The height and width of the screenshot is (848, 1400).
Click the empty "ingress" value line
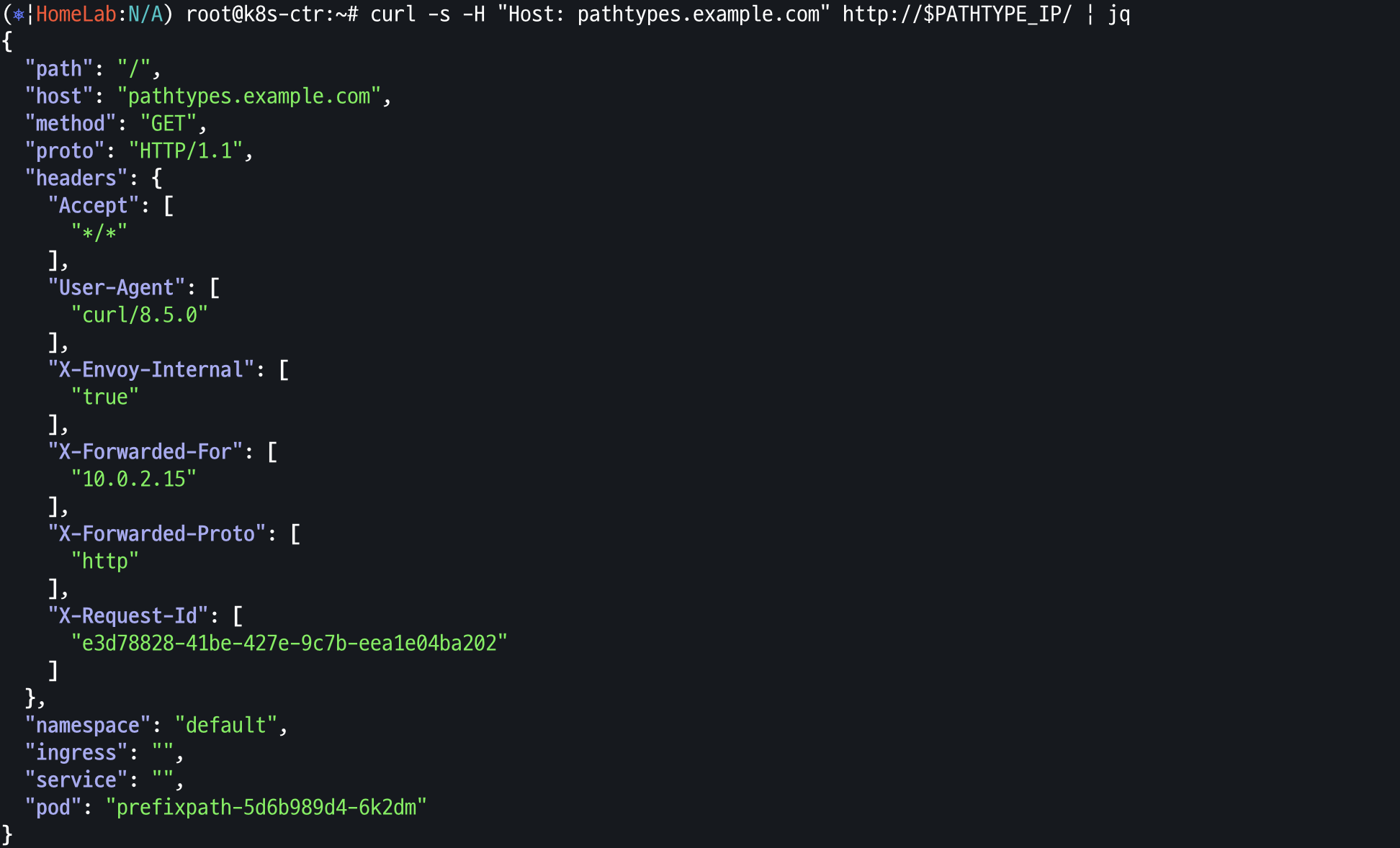[x=104, y=753]
